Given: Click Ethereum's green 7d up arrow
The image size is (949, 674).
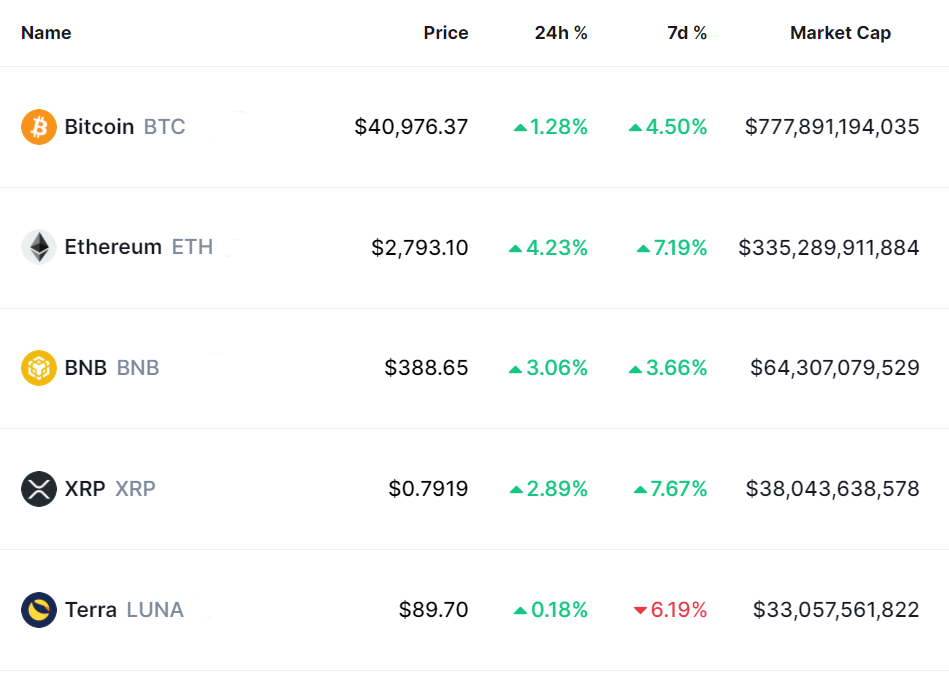Looking at the screenshot, I should pyautogui.click(x=643, y=248).
